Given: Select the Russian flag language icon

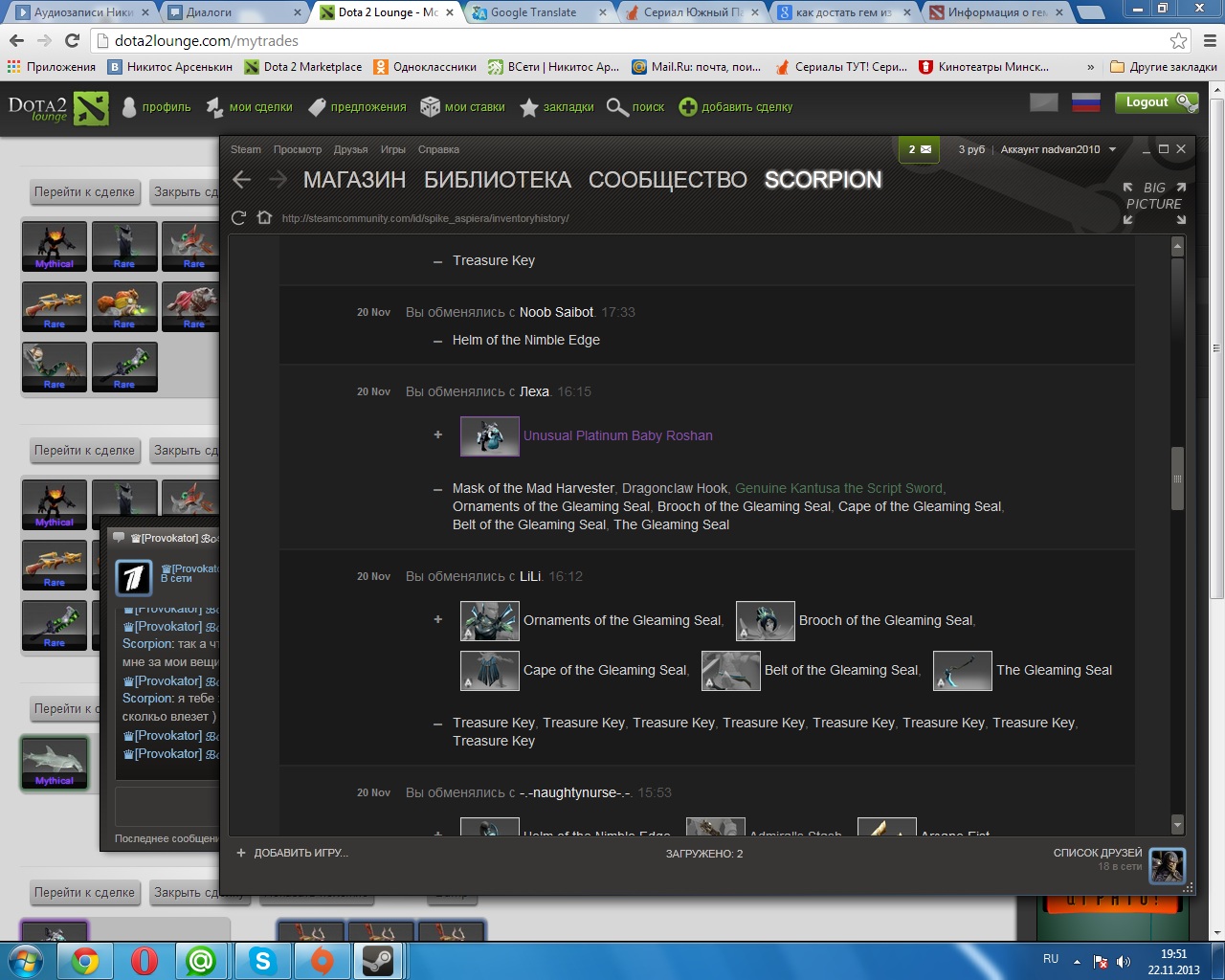Looking at the screenshot, I should click(1085, 102).
